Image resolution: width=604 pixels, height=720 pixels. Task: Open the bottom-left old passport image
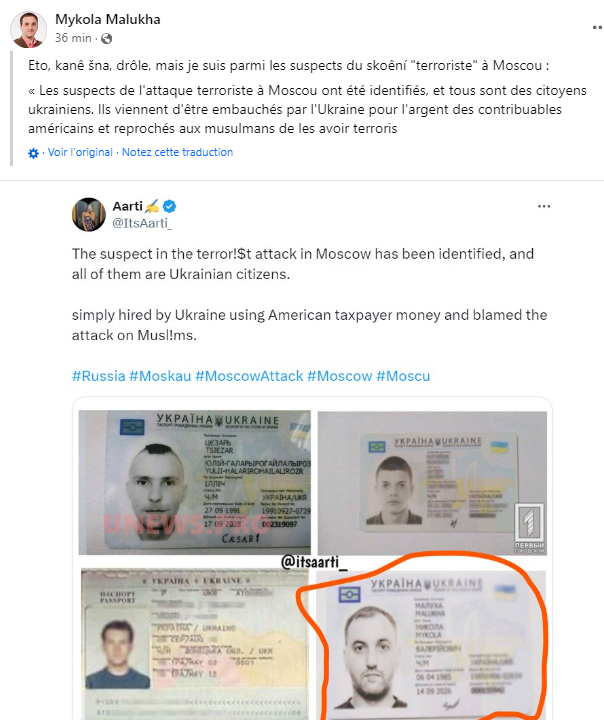[195, 644]
